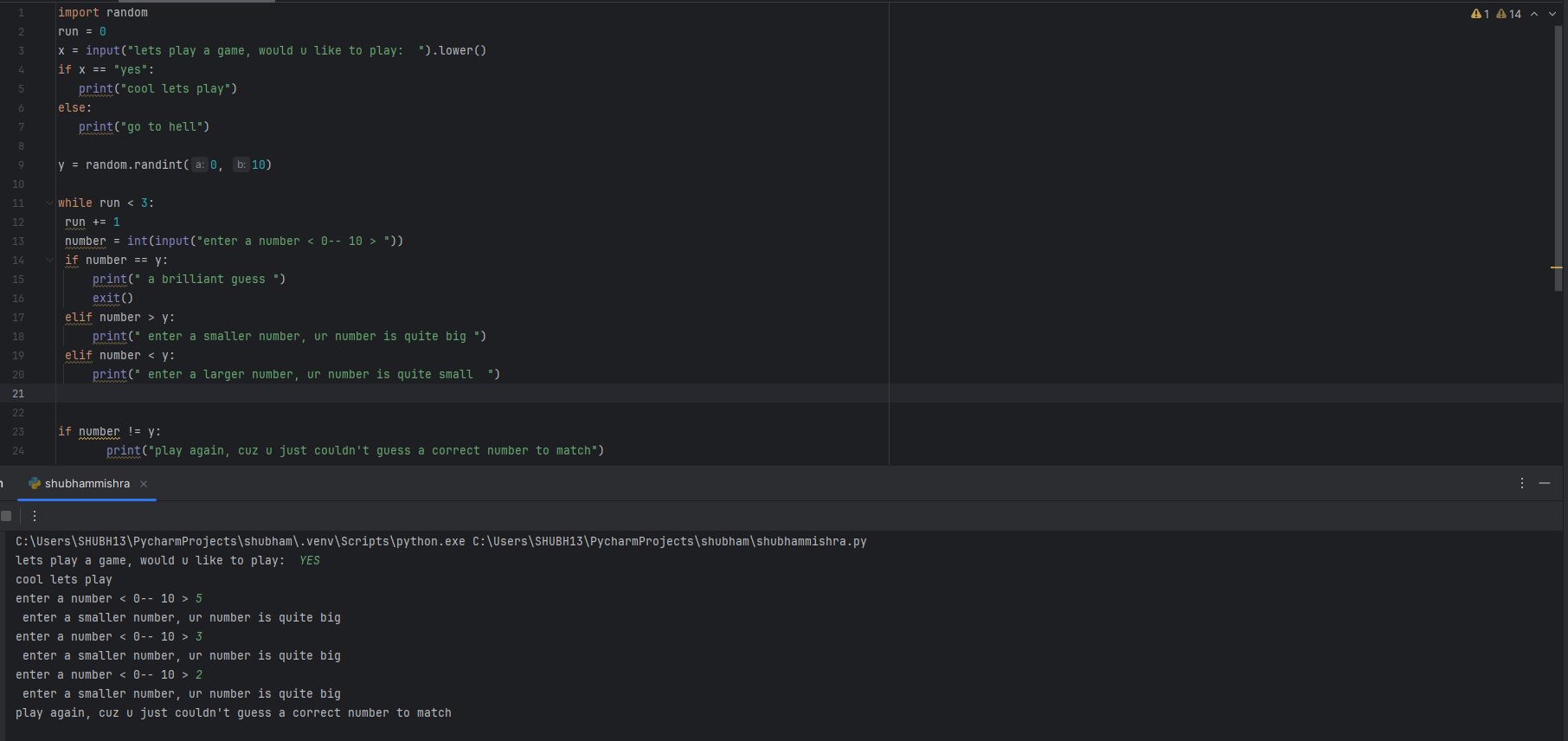This screenshot has height=741, width=1568.
Task: Click 'cool lets play' console output line
Action: tap(64, 580)
